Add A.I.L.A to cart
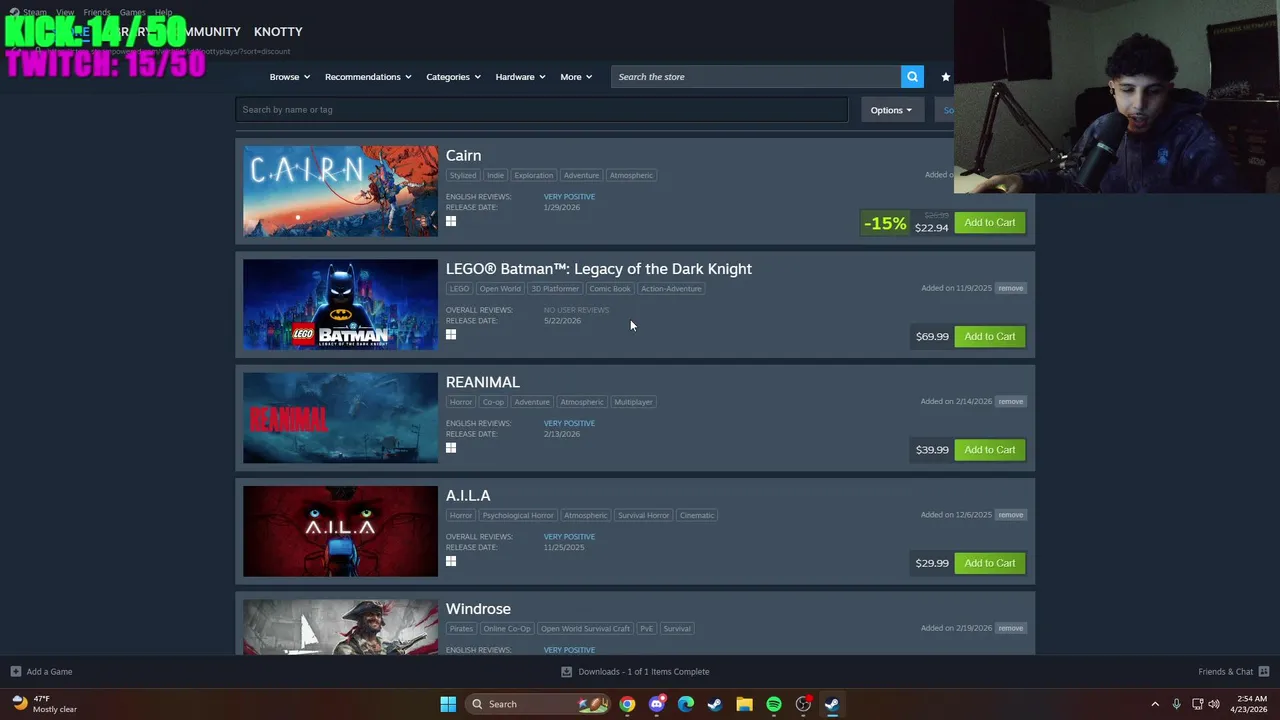This screenshot has width=1280, height=720. coord(990,563)
